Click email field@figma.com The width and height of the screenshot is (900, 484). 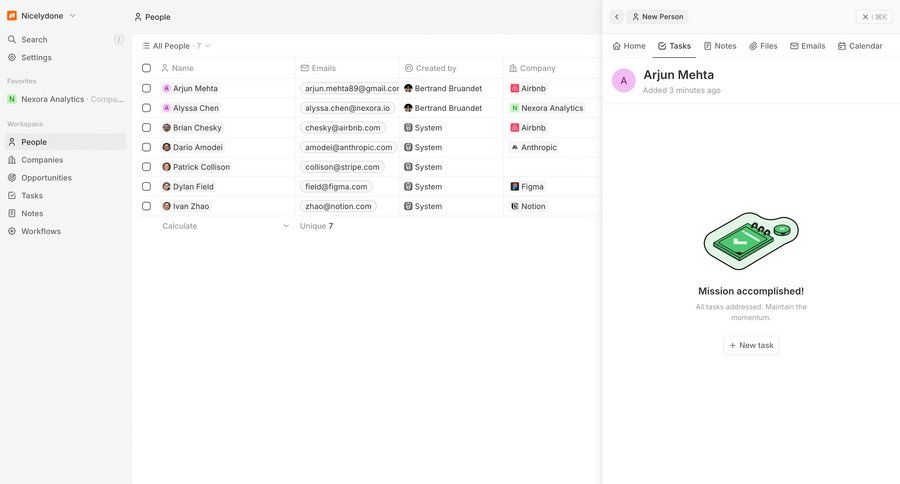tap(336, 187)
